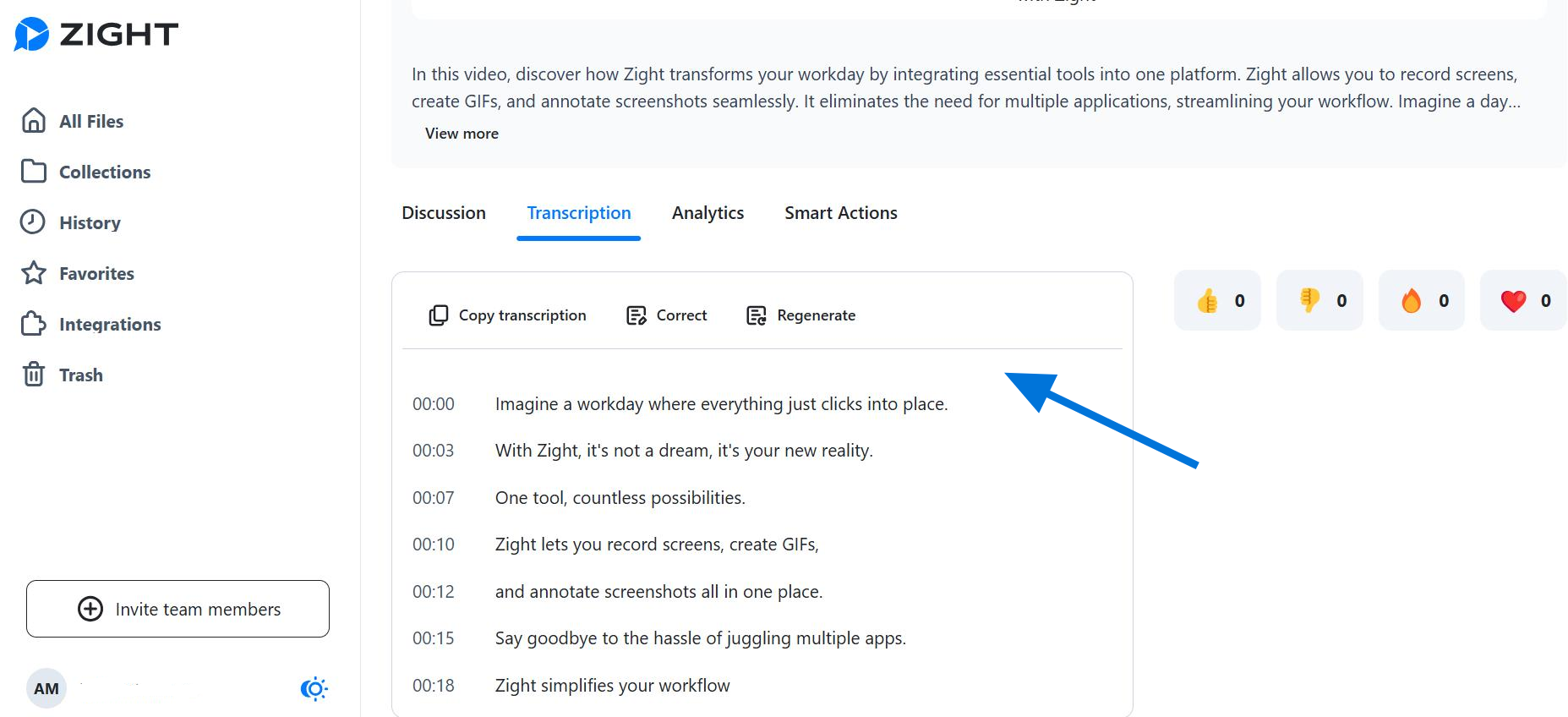1568x717 pixels.
Task: Click the Regenerate transcription button
Action: point(801,315)
